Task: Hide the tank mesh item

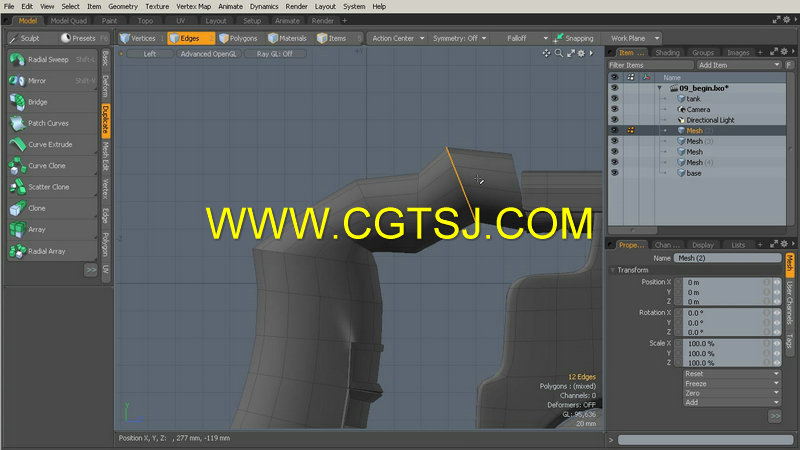Action: (614, 98)
